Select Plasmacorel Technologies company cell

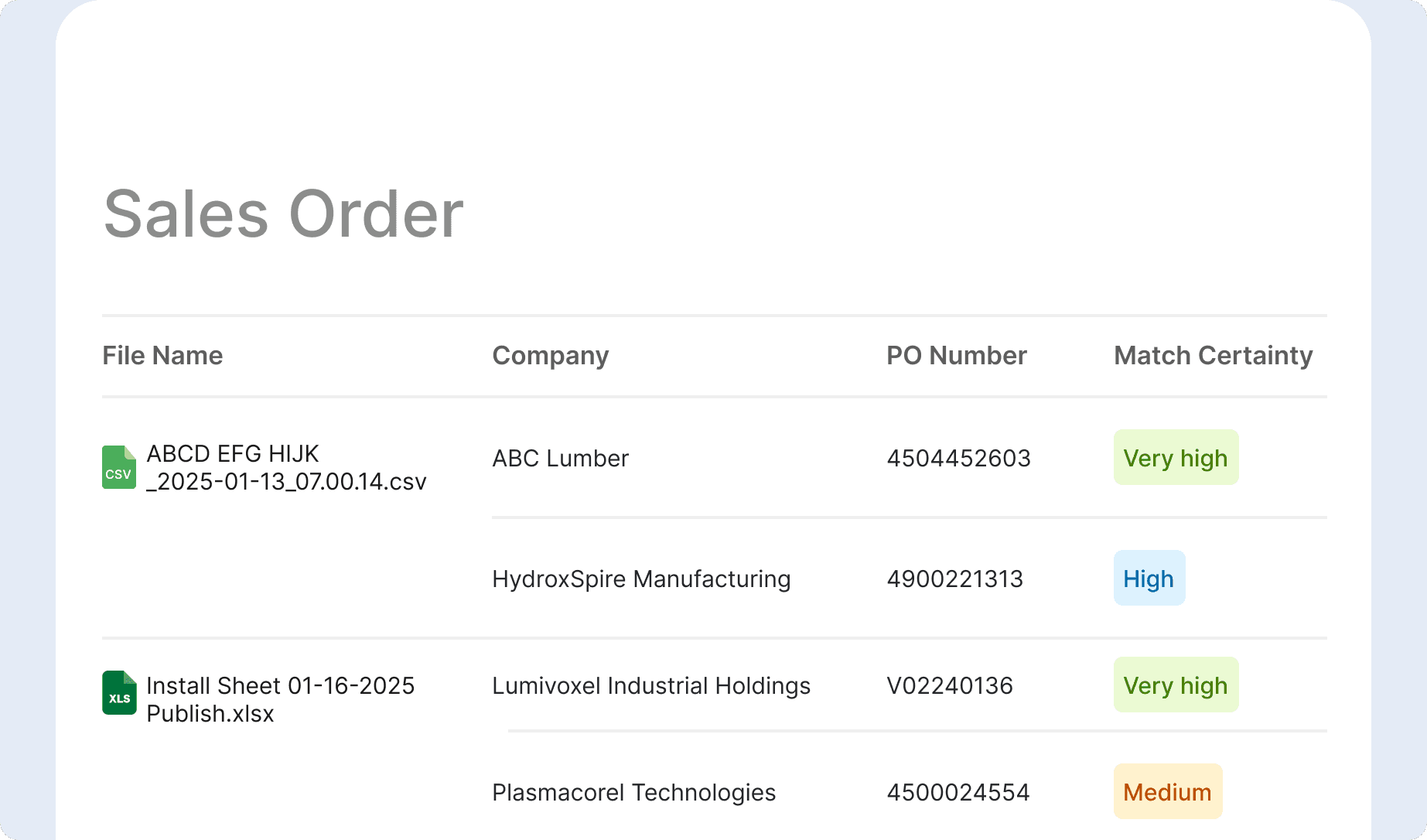(633, 793)
